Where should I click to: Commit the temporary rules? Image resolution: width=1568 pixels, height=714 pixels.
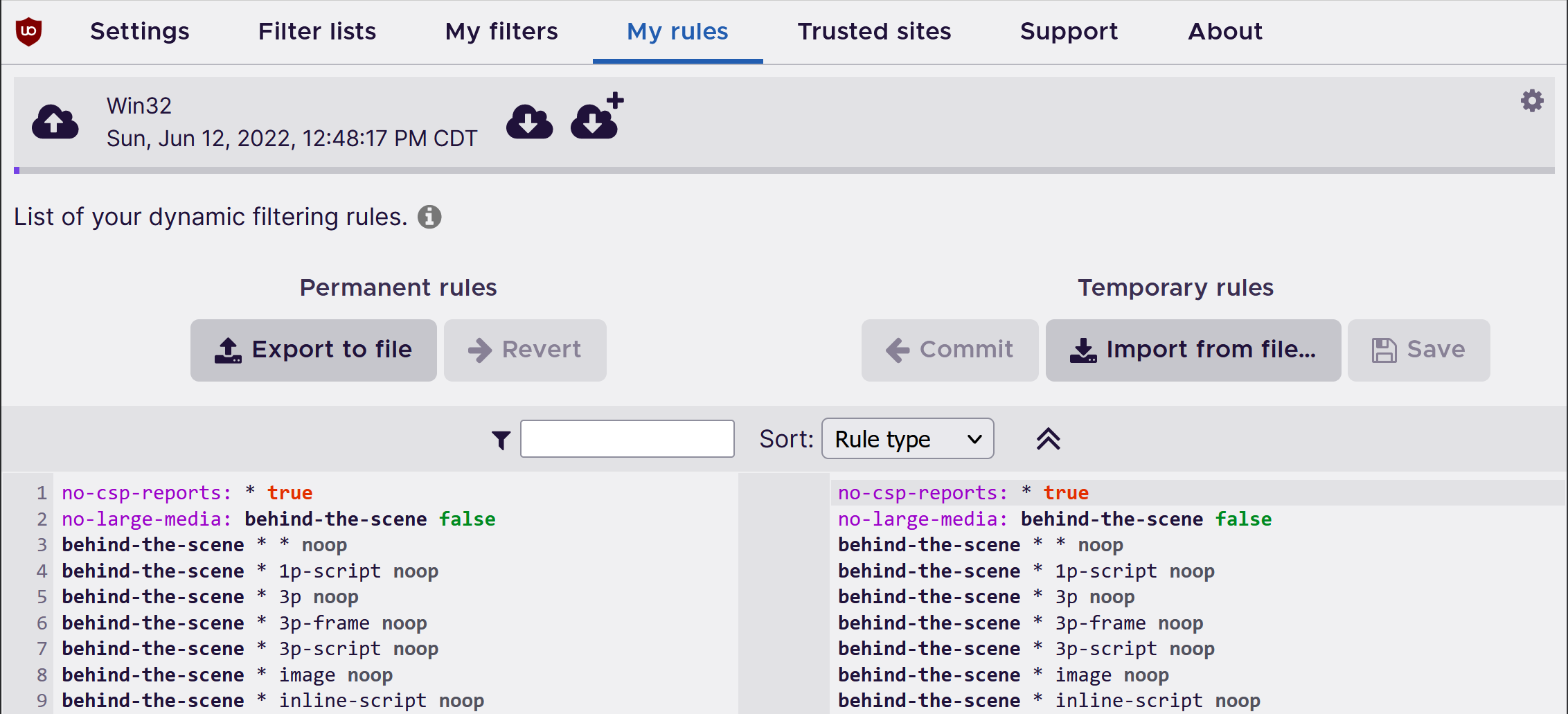[x=950, y=350]
